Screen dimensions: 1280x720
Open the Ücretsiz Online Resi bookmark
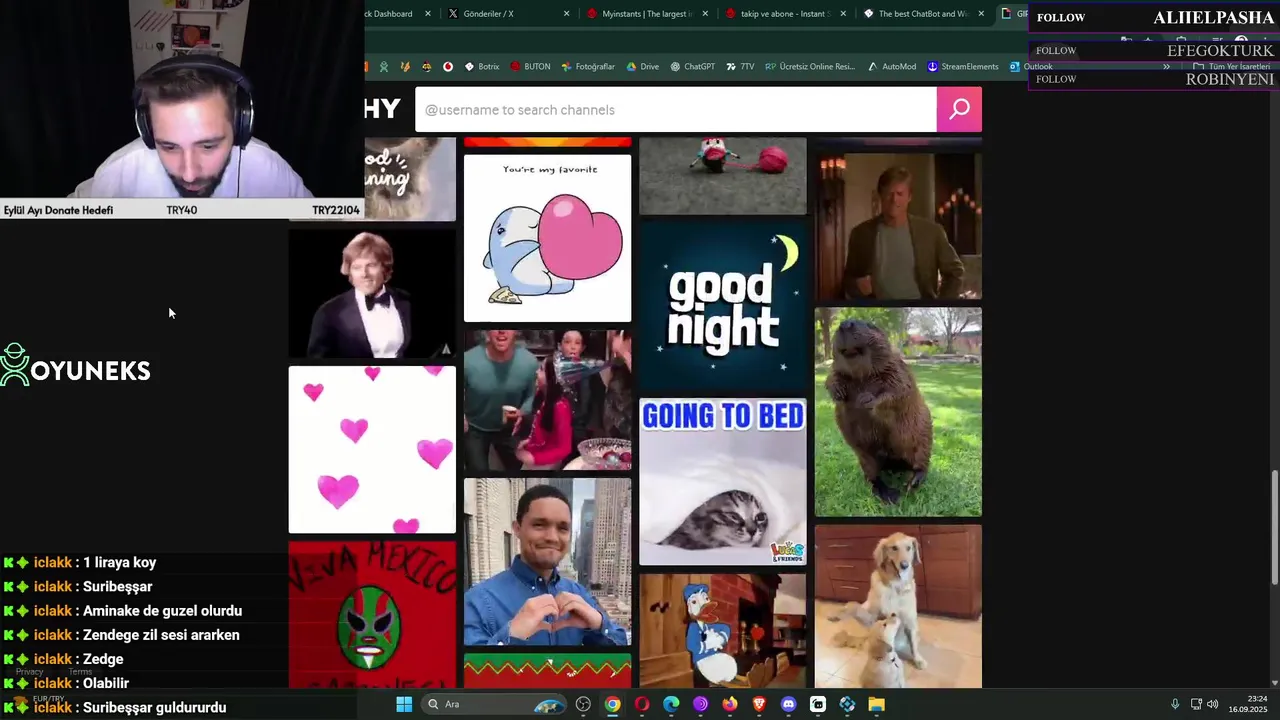810,67
